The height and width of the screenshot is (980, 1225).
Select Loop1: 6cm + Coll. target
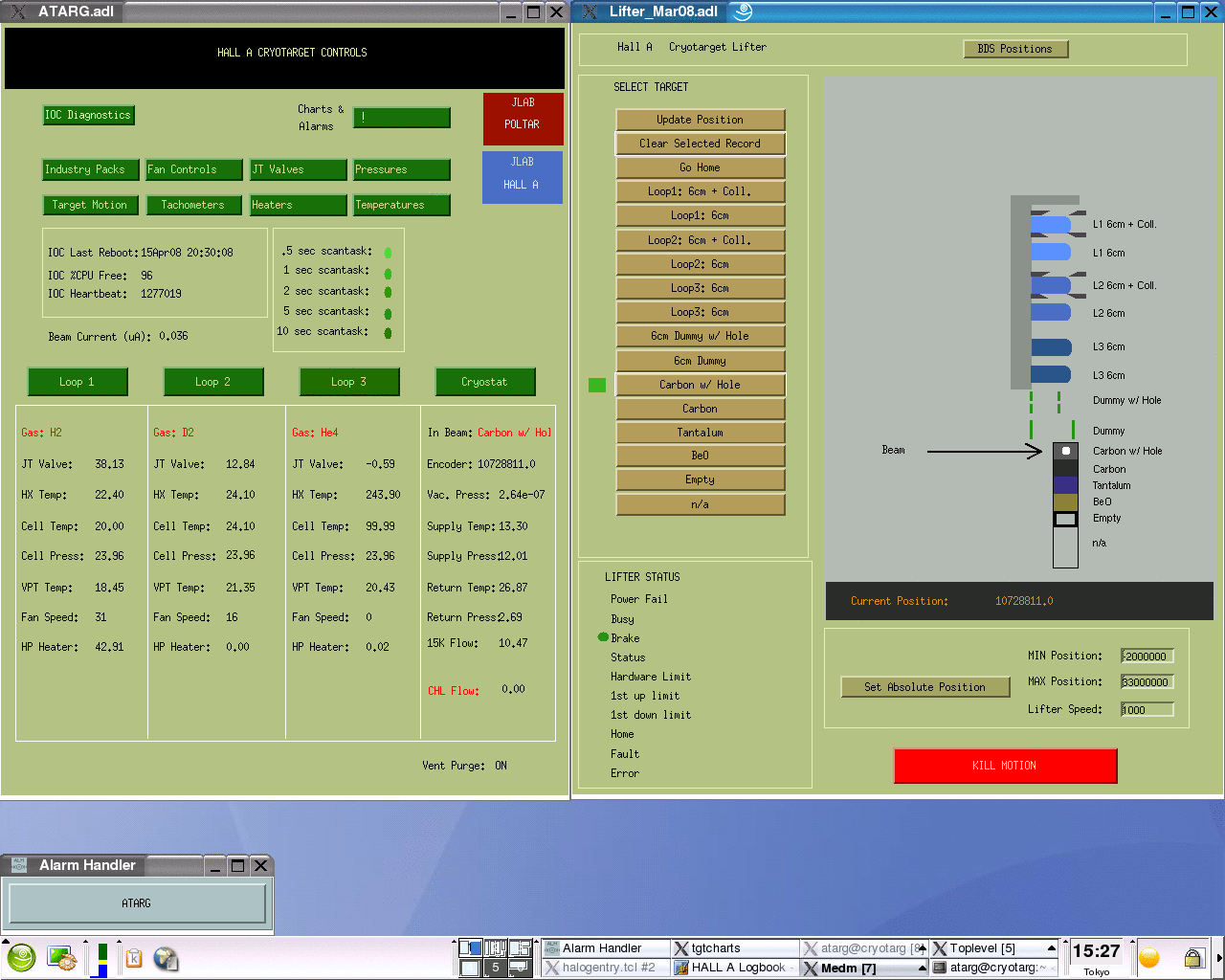(x=701, y=191)
